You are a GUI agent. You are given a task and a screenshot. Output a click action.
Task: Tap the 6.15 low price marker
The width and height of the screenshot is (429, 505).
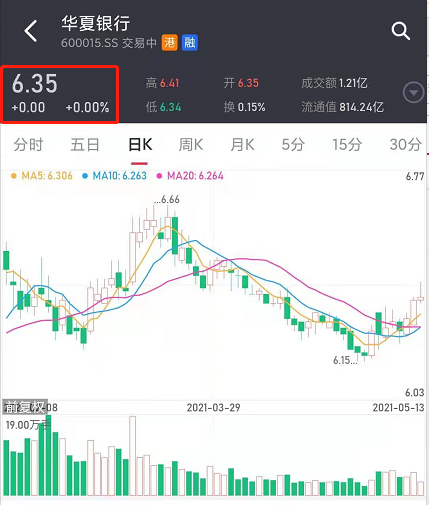coord(345,360)
